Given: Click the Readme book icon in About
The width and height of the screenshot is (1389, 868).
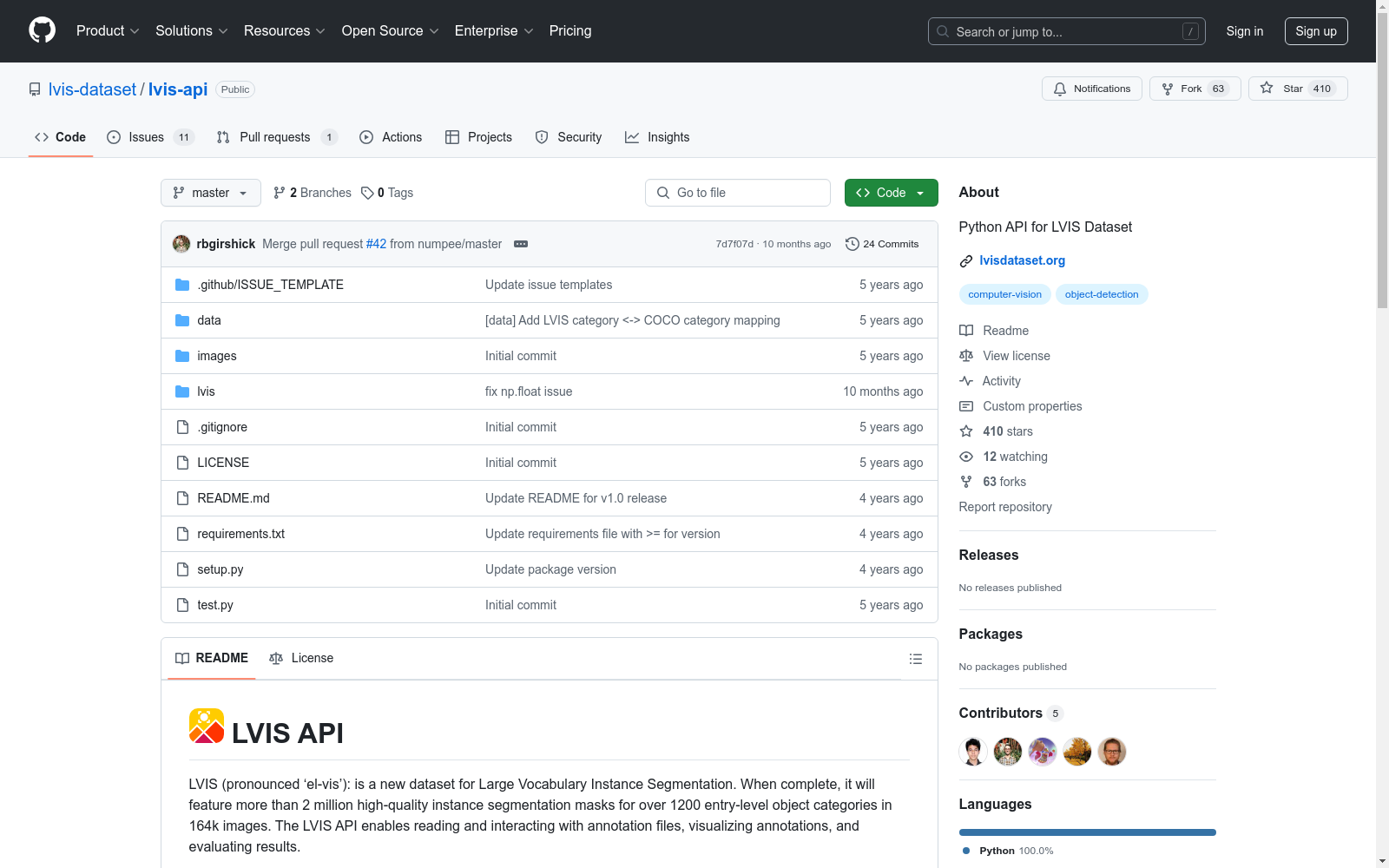Looking at the screenshot, I should click(966, 331).
